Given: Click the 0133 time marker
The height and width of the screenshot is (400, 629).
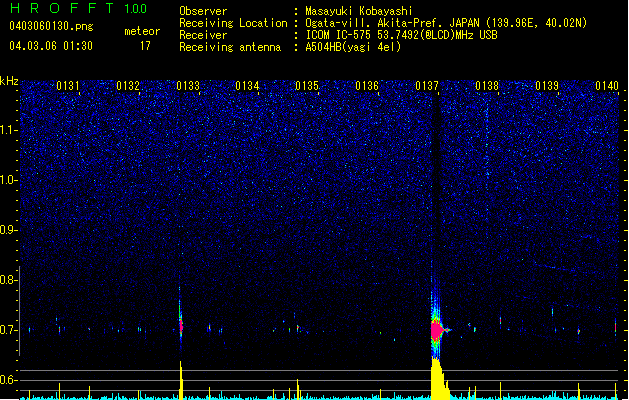Looking at the screenshot, I should click(188, 86).
